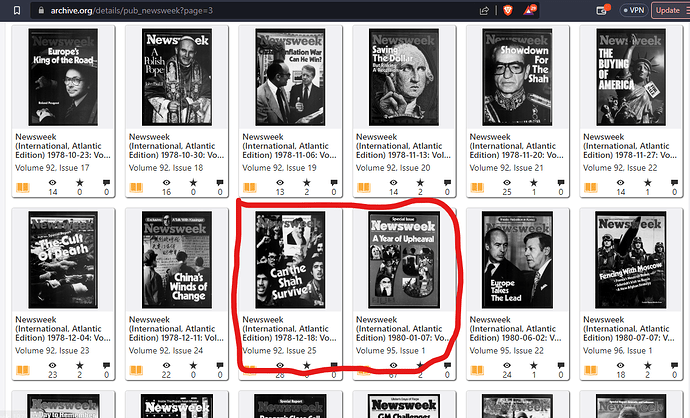Open 'Can the Shah Survive?' cover
The width and height of the screenshot is (690, 418).
(290, 260)
